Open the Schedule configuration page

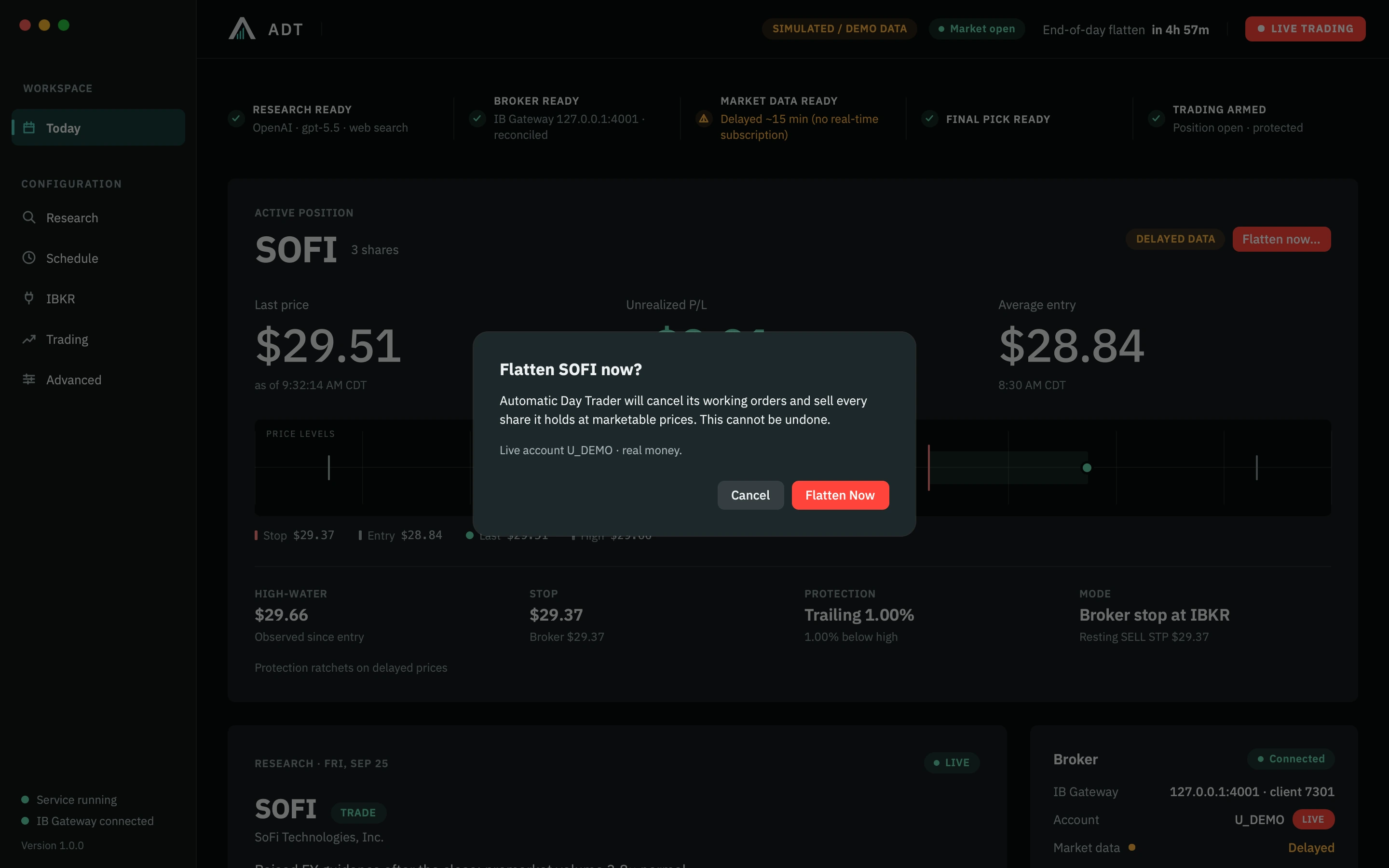[x=98, y=258]
